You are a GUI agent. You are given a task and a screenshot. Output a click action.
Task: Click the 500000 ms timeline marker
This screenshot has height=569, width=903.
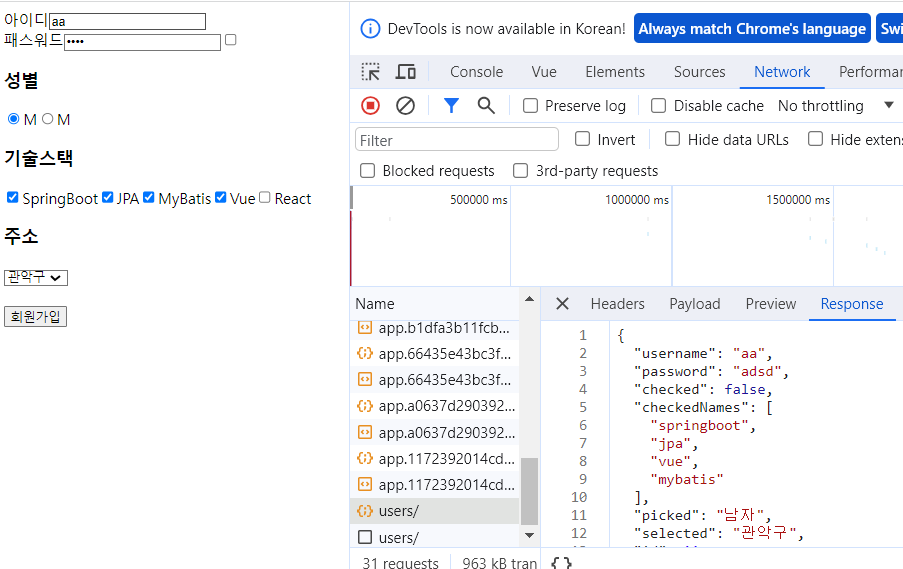click(x=479, y=200)
